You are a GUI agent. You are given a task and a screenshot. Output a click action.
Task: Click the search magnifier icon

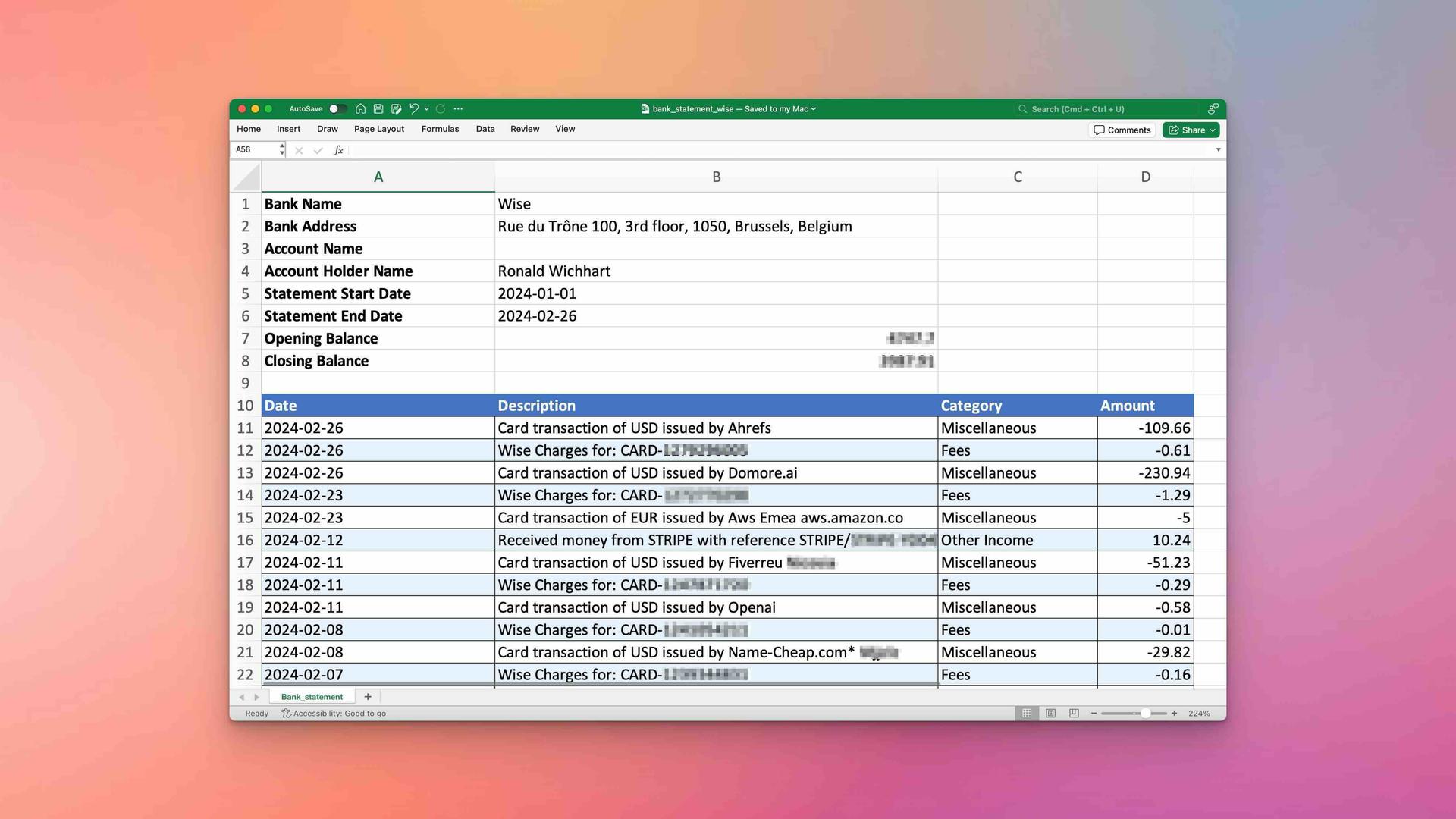point(1022,109)
